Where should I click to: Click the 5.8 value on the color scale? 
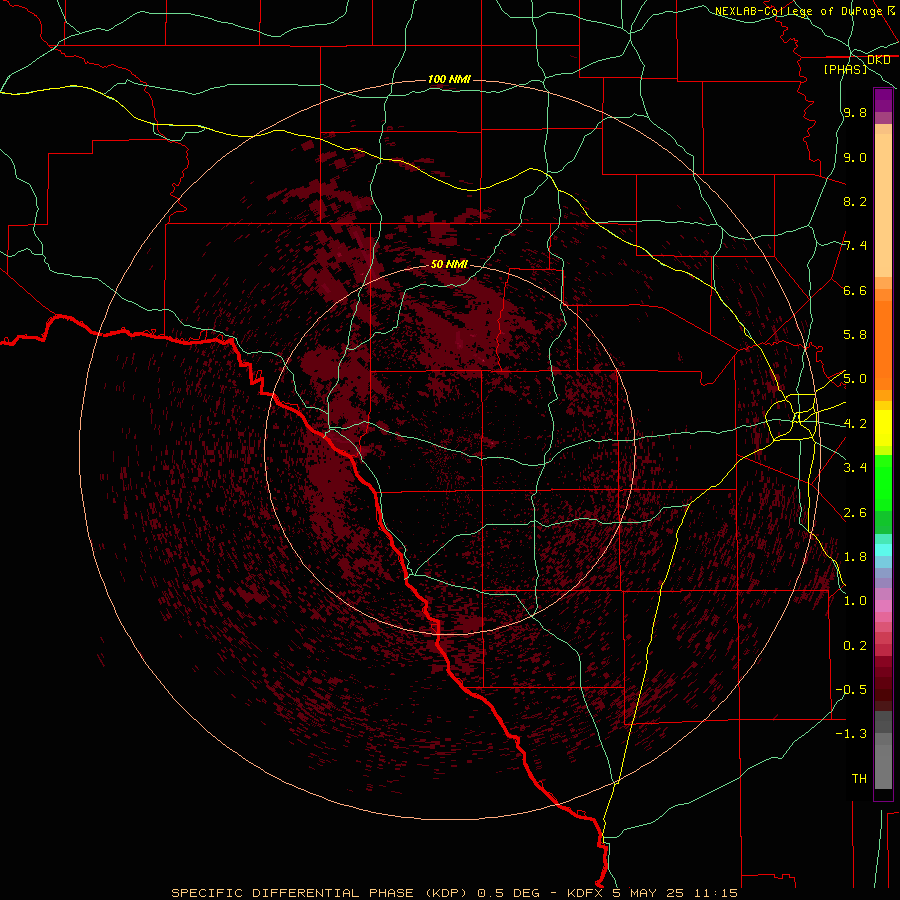pyautogui.click(x=855, y=335)
